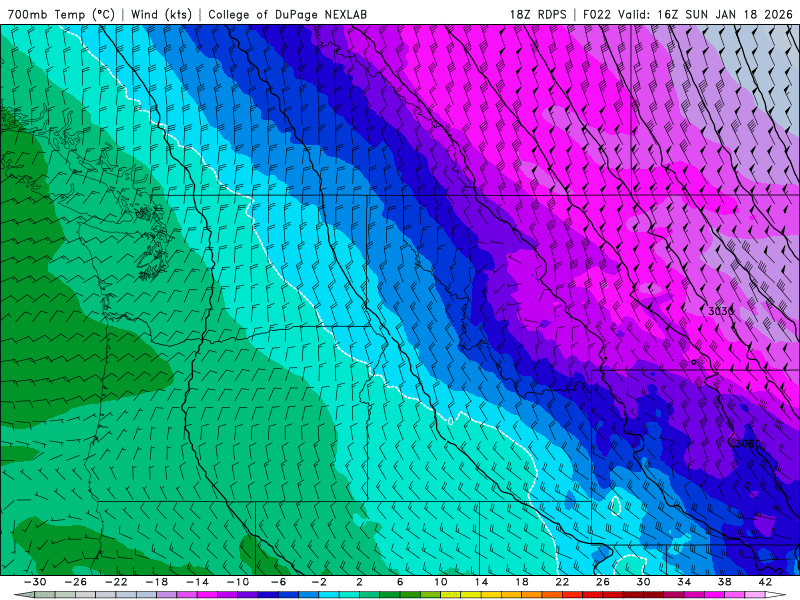Select the -10 color scale label
This screenshot has width=800, height=600.
pyautogui.click(x=238, y=582)
